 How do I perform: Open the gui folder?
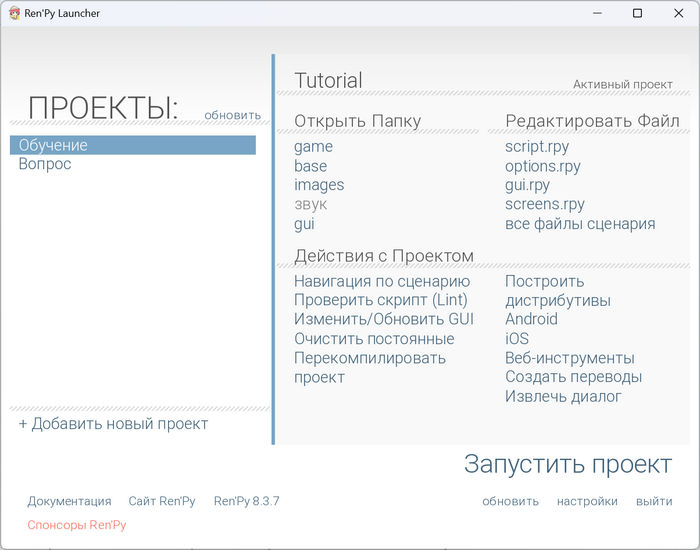pos(304,223)
